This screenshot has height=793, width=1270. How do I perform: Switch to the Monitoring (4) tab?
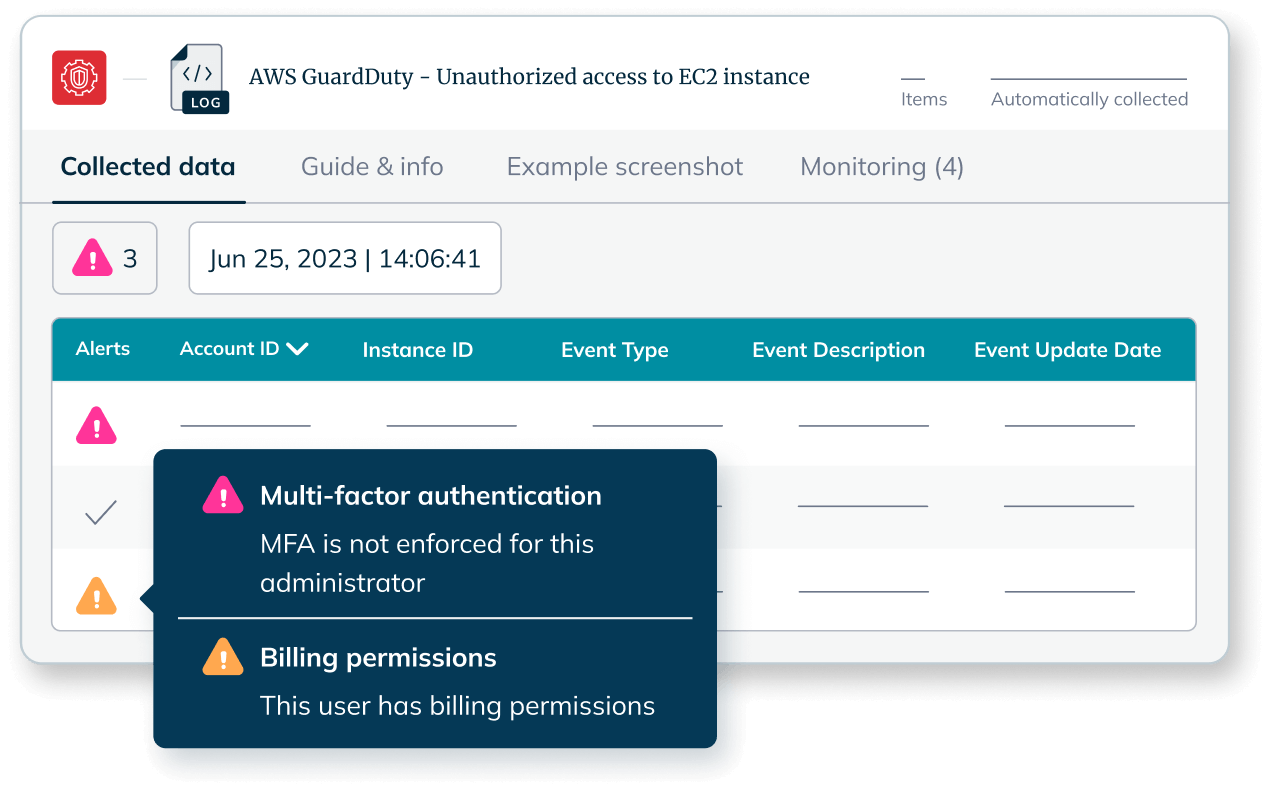tap(882, 167)
